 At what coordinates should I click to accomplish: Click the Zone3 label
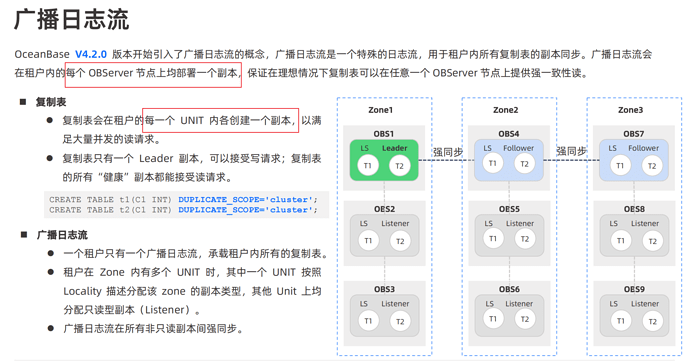[631, 110]
